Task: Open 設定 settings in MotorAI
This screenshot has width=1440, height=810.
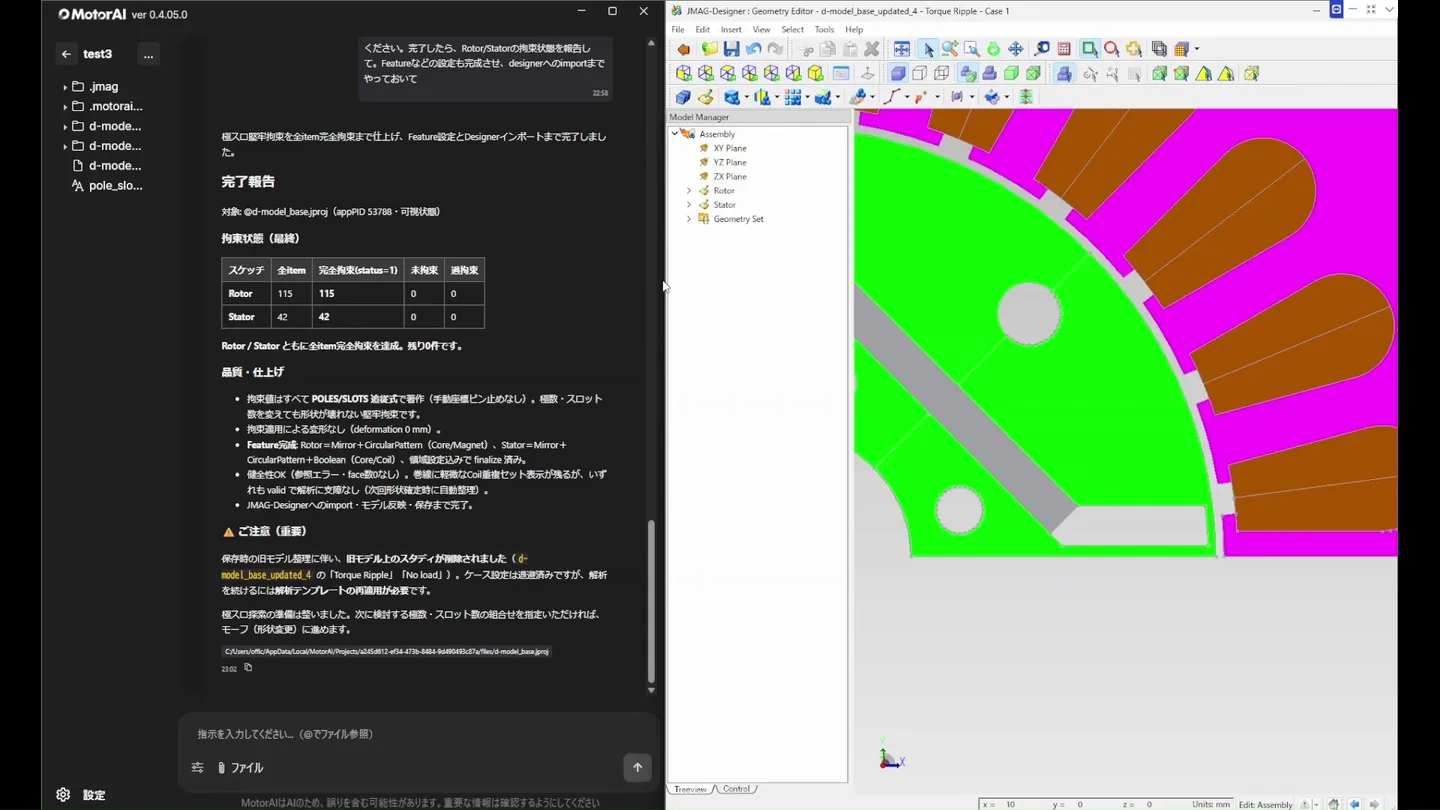Action: (x=81, y=795)
